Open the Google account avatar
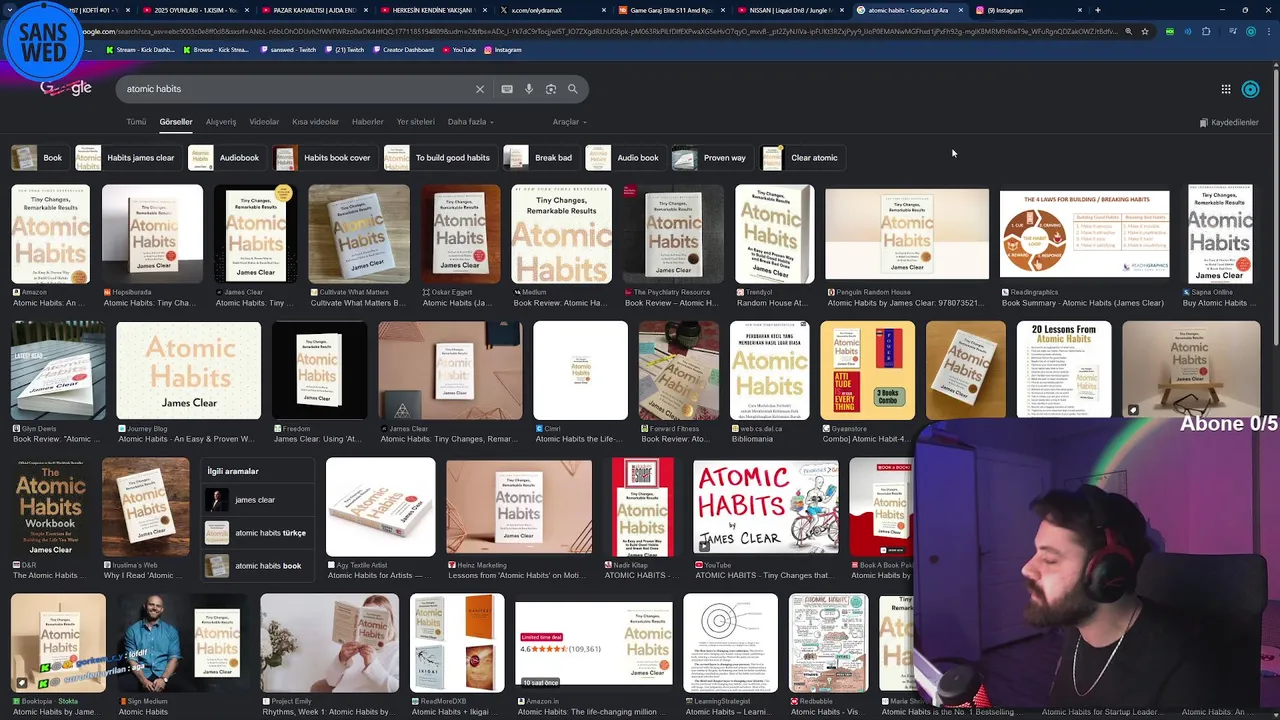 click(x=1250, y=89)
